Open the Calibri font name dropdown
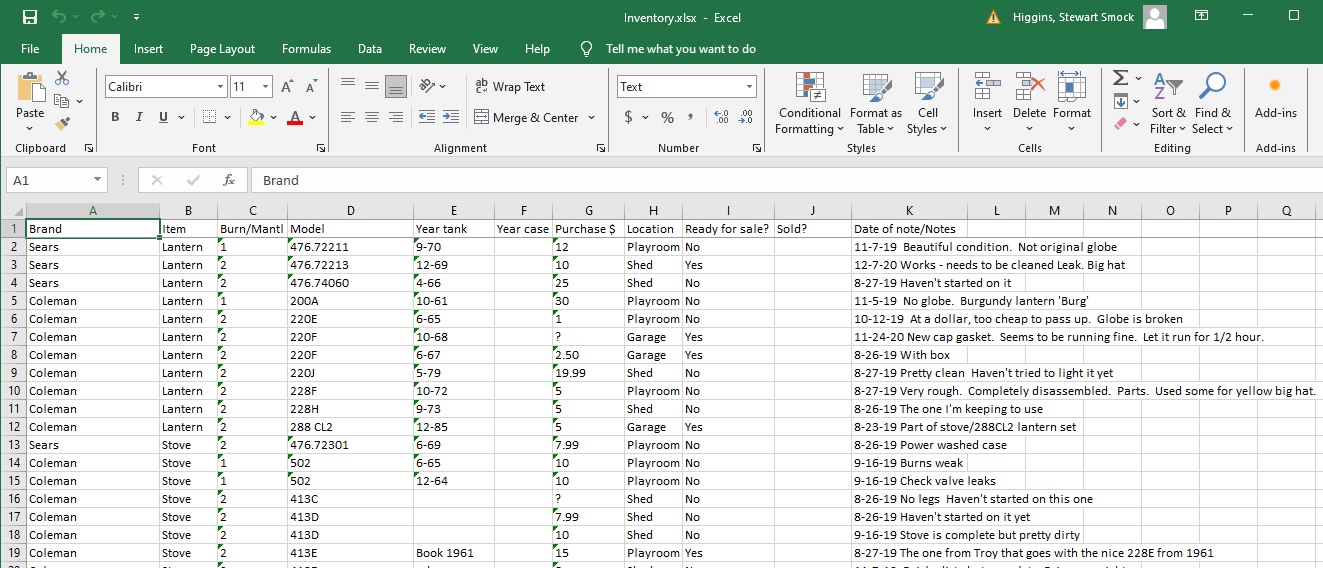The width and height of the screenshot is (1323, 568). point(220,87)
